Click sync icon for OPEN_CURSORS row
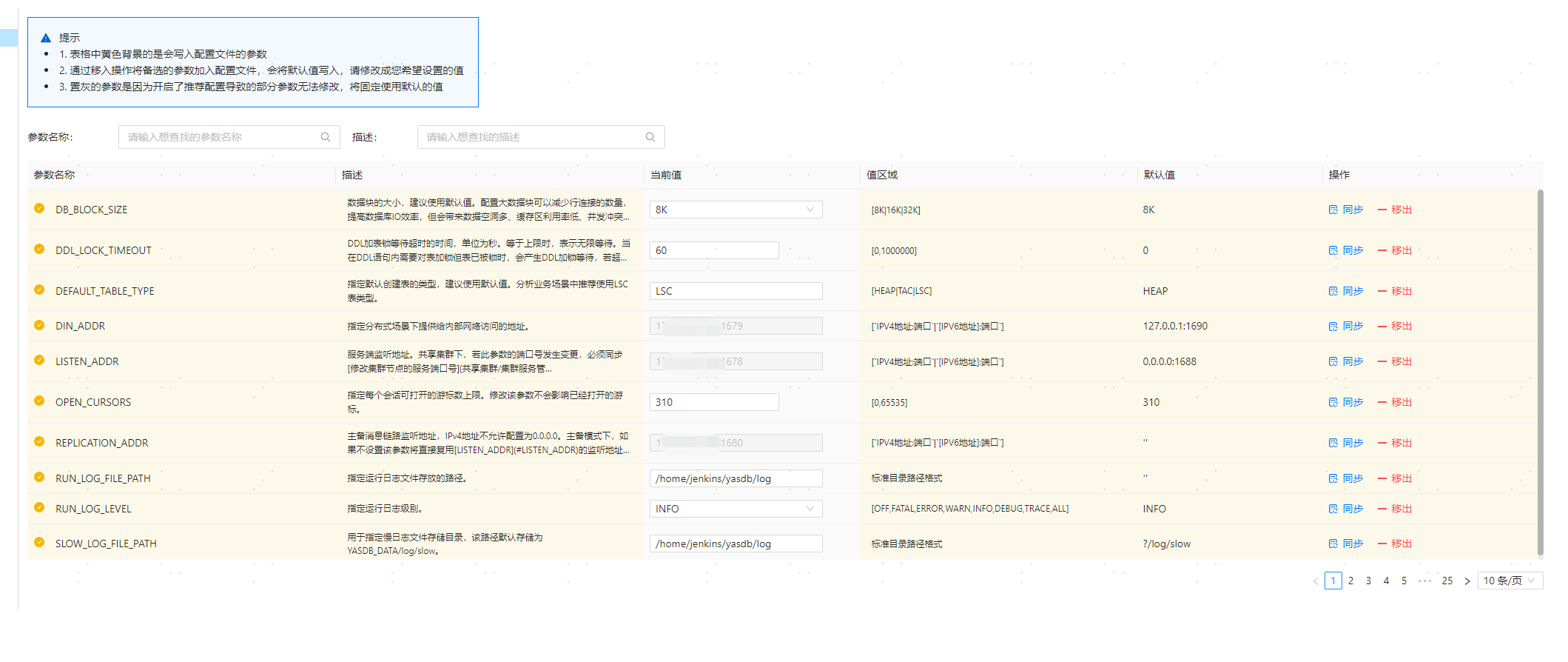 click(x=1333, y=402)
